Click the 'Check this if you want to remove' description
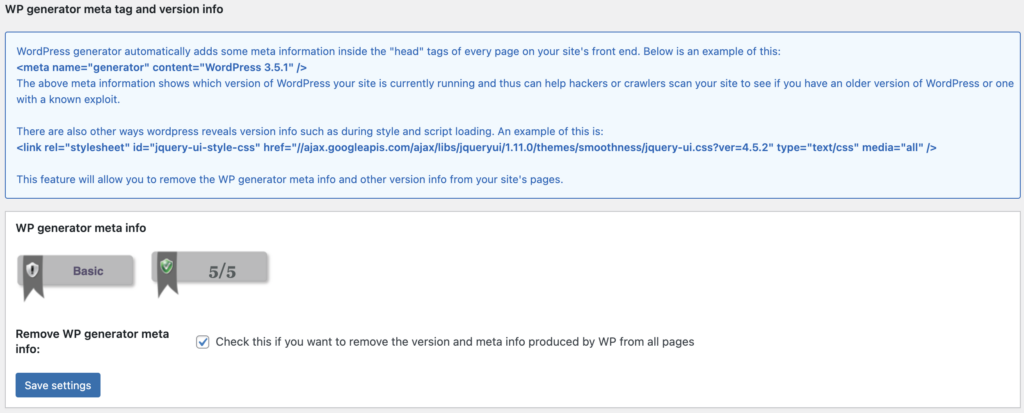Image resolution: width=1024 pixels, height=413 pixels. coord(455,342)
